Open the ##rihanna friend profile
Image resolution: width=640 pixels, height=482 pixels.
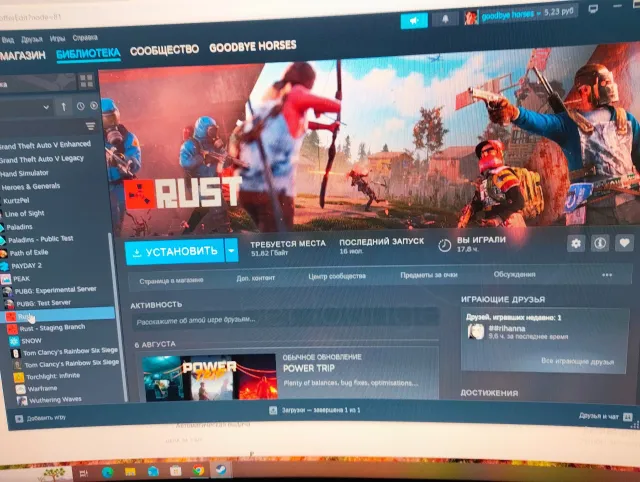(507, 329)
